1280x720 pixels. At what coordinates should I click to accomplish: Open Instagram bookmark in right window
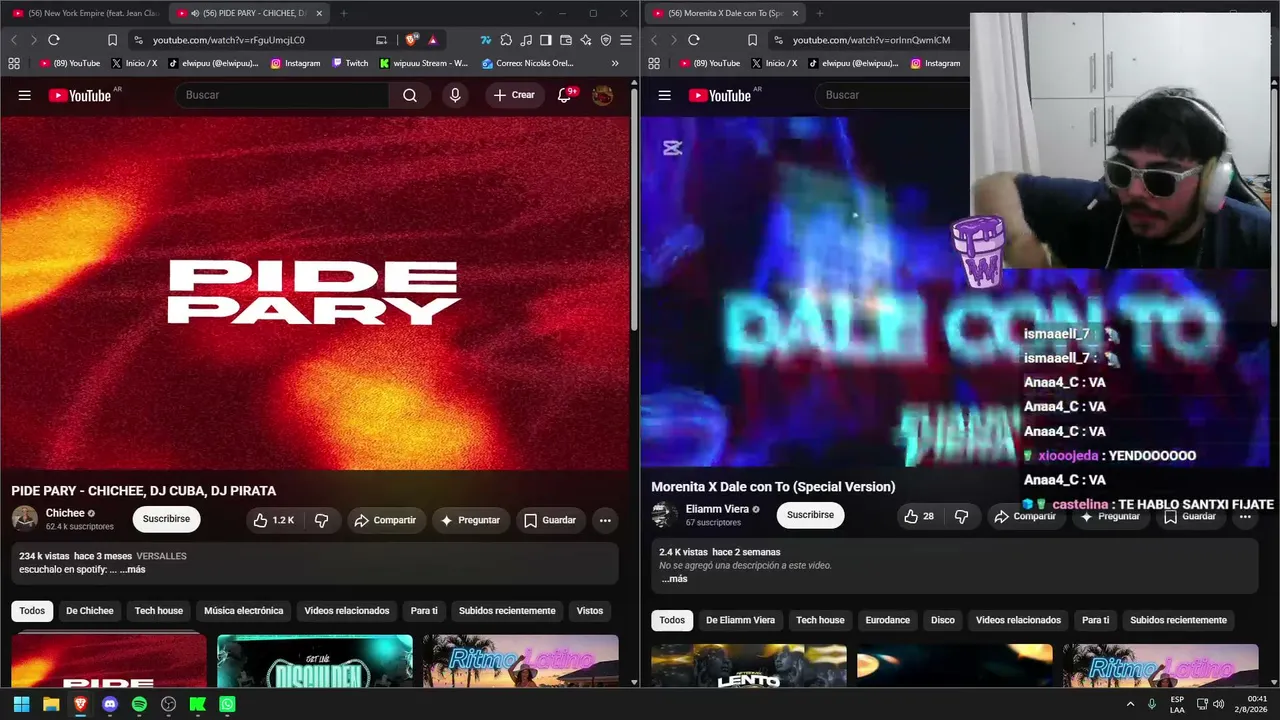(934, 63)
